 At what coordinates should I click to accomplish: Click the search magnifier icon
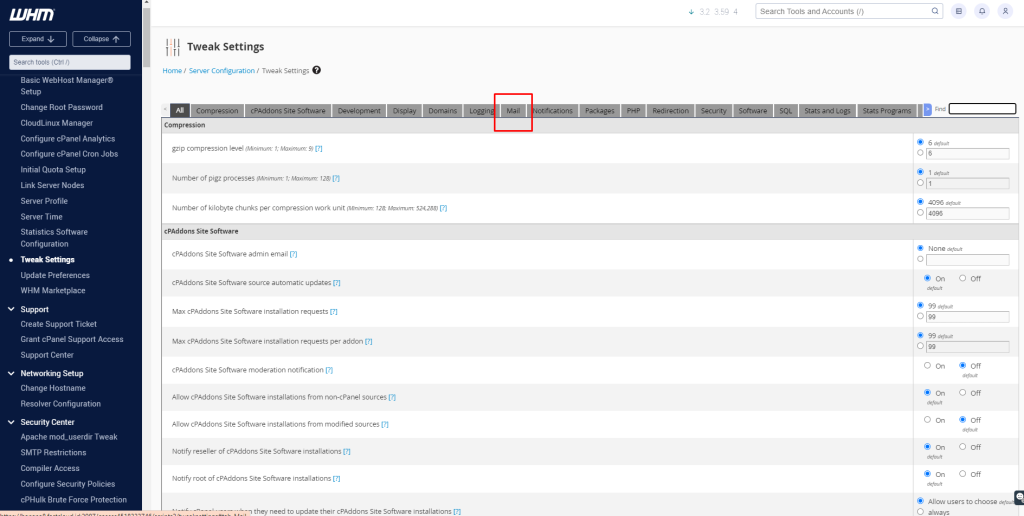(x=935, y=11)
